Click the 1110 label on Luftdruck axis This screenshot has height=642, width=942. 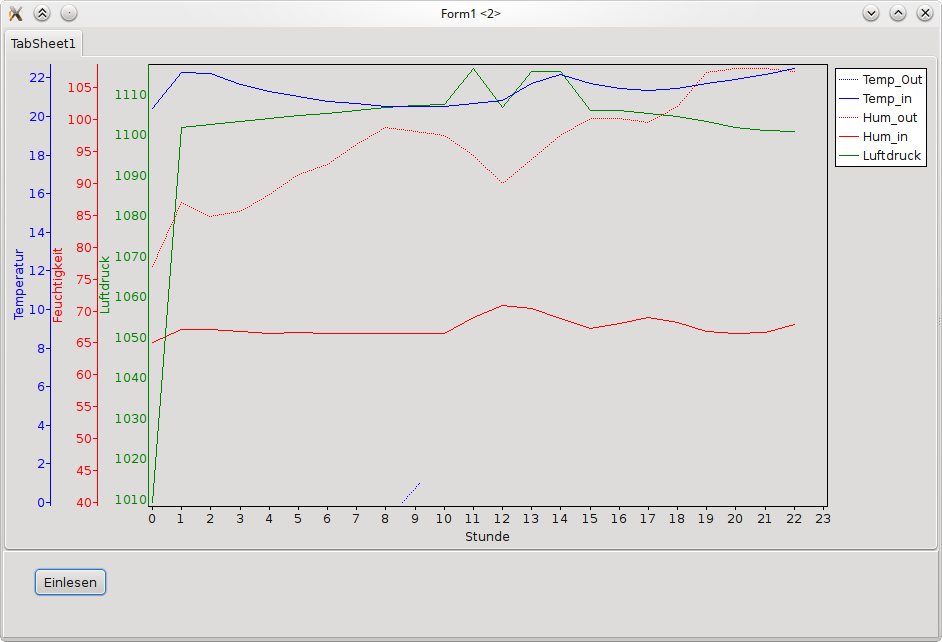coord(130,94)
